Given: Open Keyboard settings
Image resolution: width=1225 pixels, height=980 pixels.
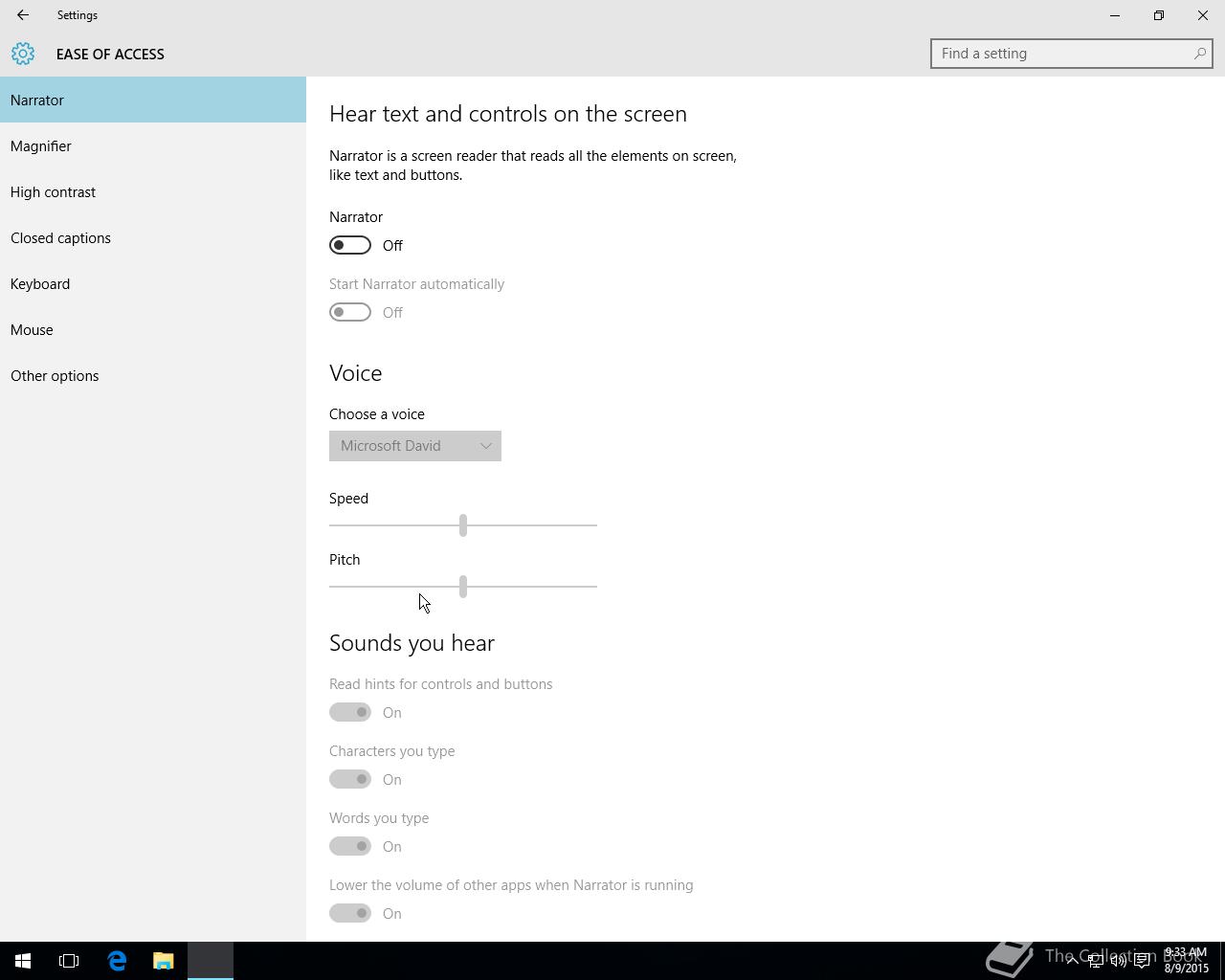Looking at the screenshot, I should (153, 283).
